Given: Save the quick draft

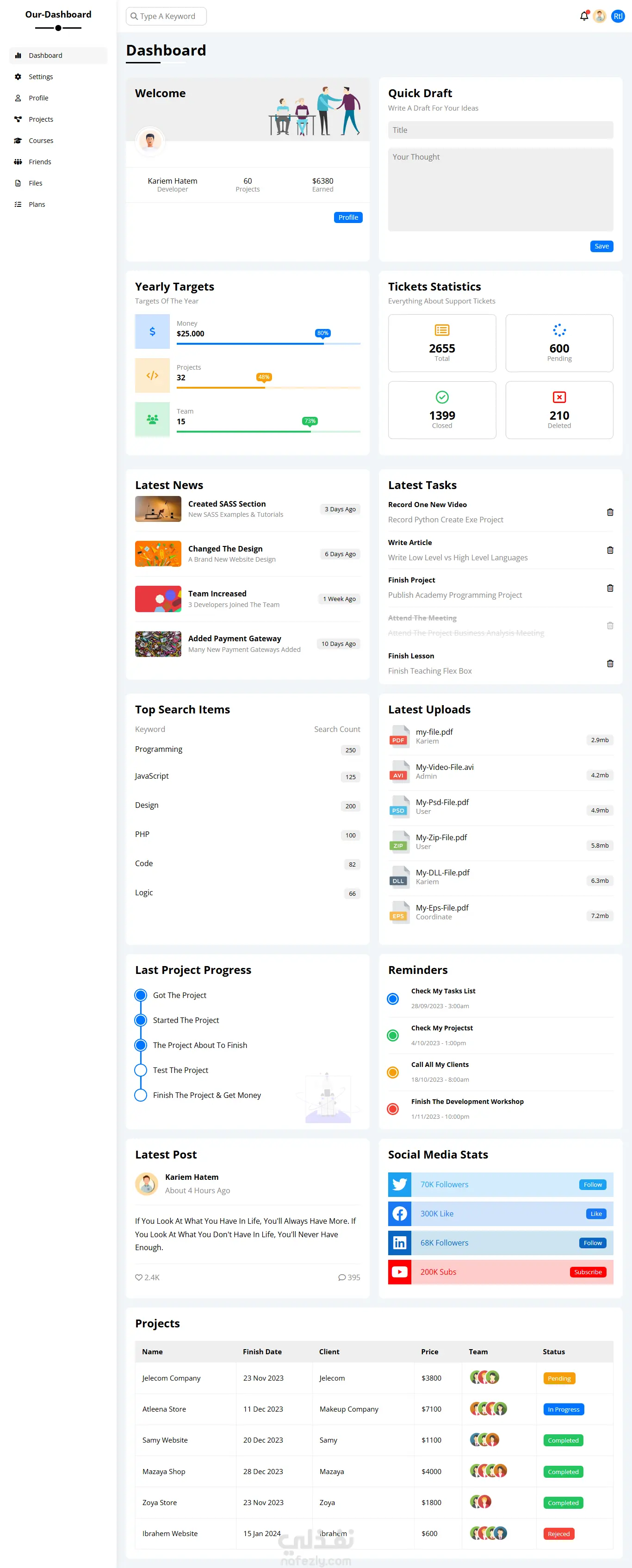Looking at the screenshot, I should click(x=601, y=246).
